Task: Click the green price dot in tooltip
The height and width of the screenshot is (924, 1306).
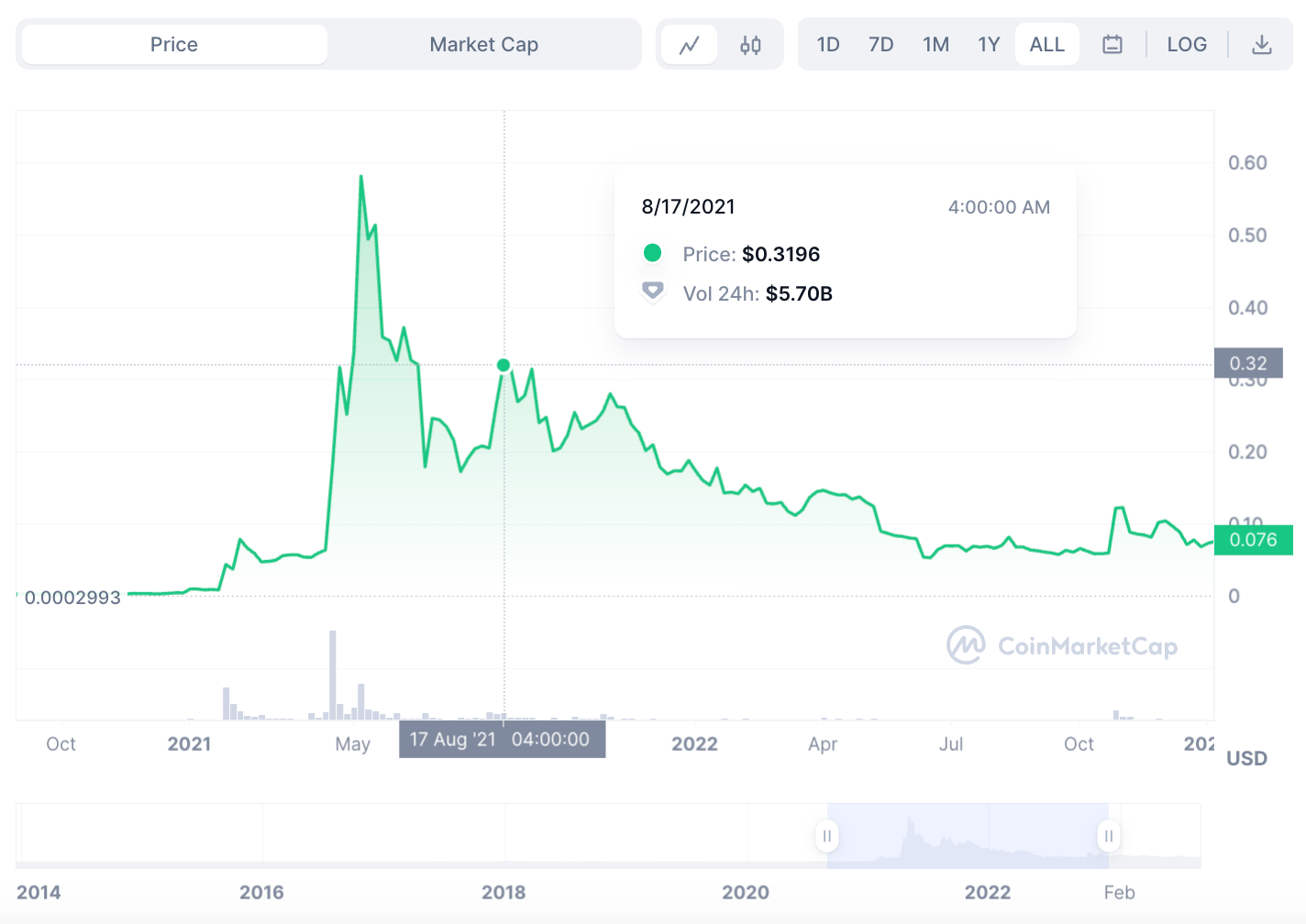Action: coord(652,252)
